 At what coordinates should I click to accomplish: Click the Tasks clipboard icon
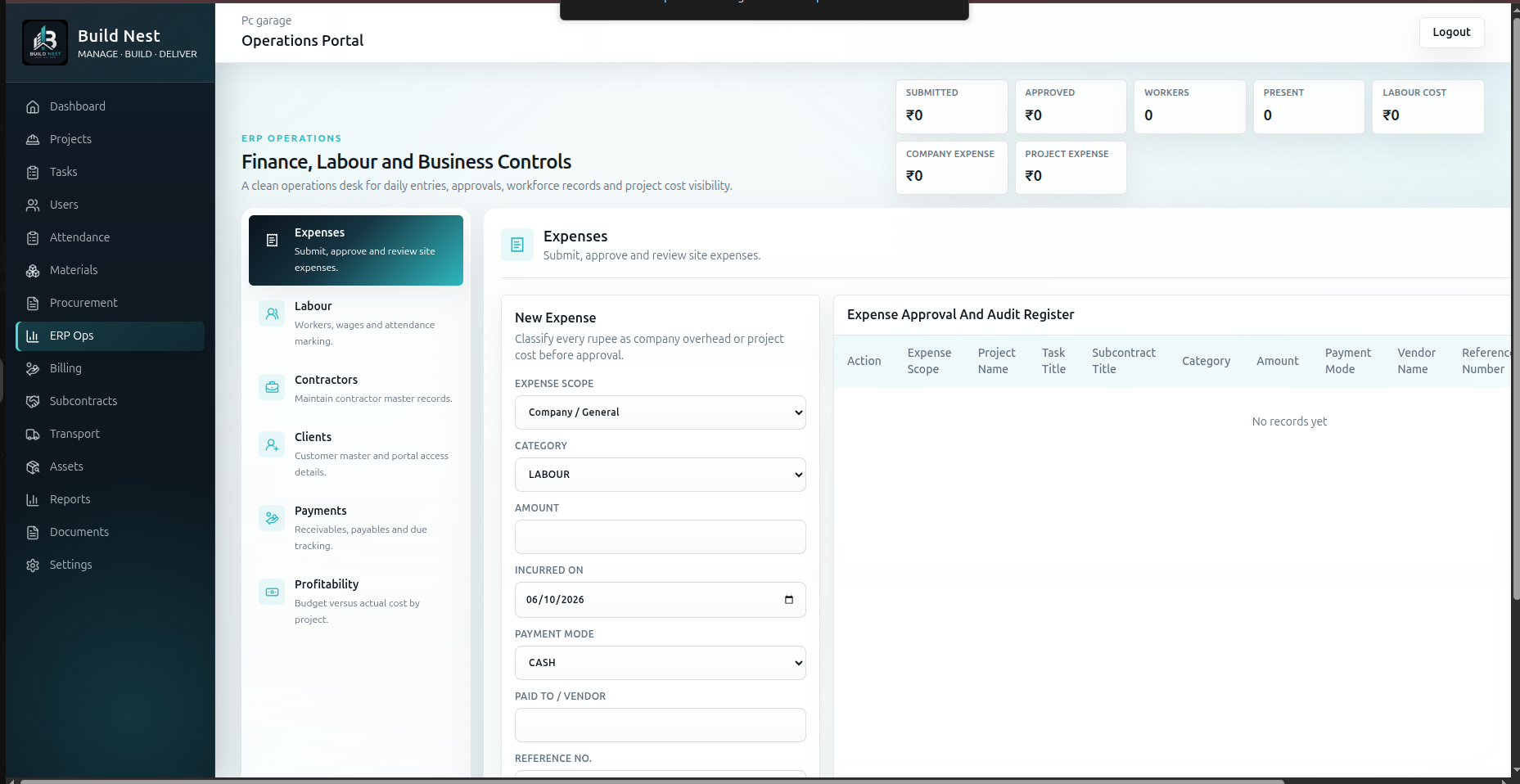click(33, 172)
